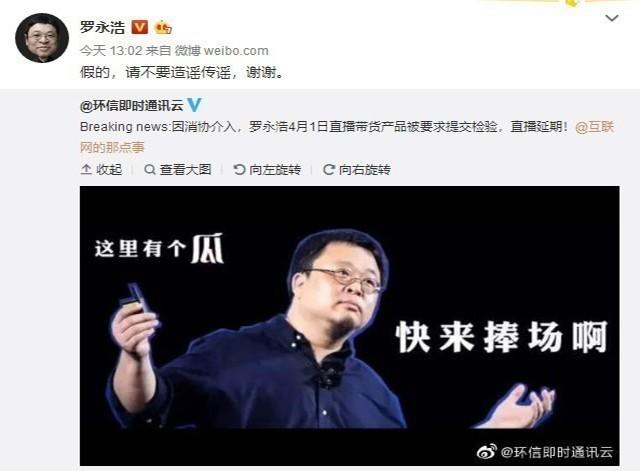This screenshot has width=640, height=471.
Task: Open 罗永浩's profile avatar
Action: coord(42,38)
